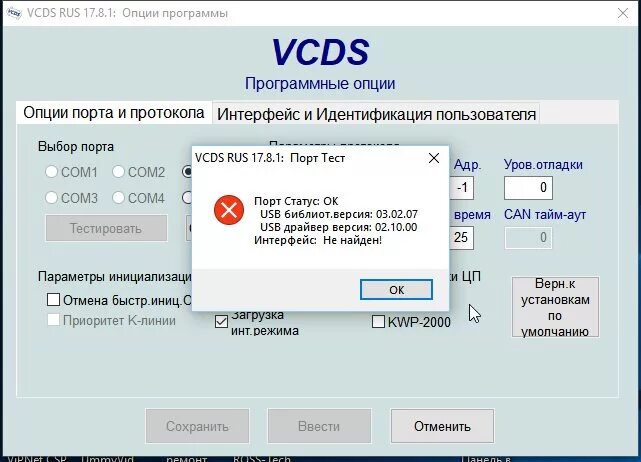Click Верн.к установкам по умолчанию button
Viewport: 641px width, 462px height.
(x=555, y=307)
